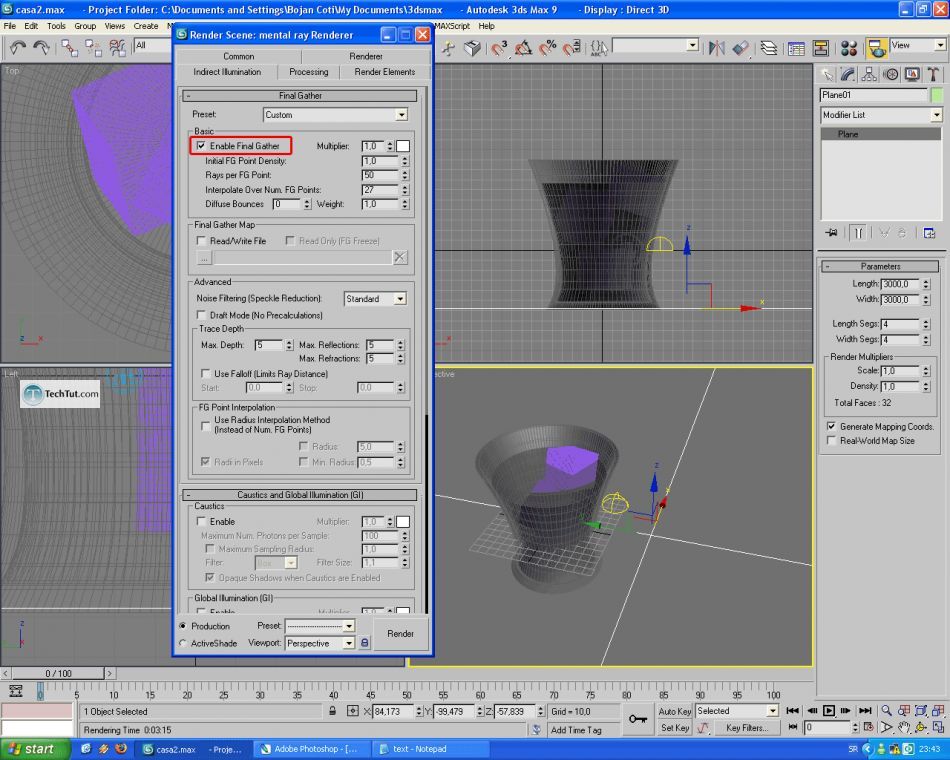Collapse the Final Gather rollout
The height and width of the screenshot is (760, 950).
[x=300, y=96]
